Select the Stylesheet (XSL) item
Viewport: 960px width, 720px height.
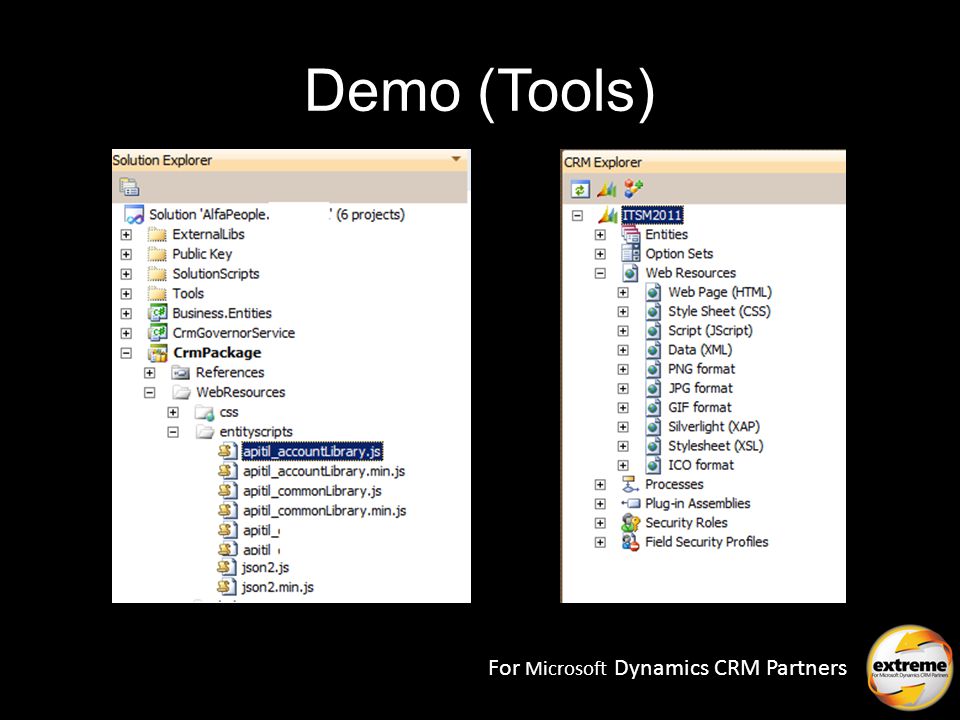click(x=716, y=446)
